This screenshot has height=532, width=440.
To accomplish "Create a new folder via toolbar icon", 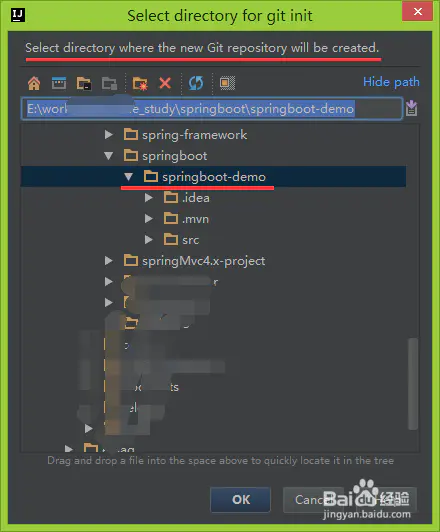I will [140, 83].
